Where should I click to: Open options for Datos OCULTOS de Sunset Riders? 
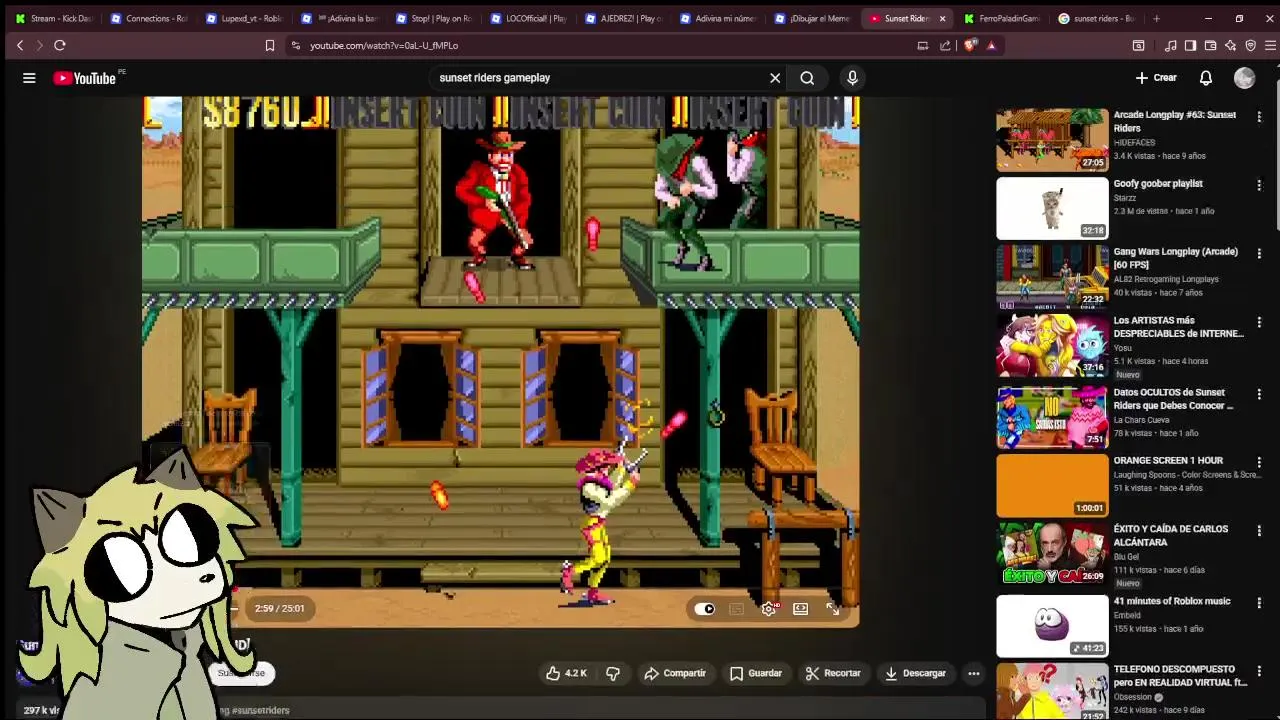[1259, 394]
